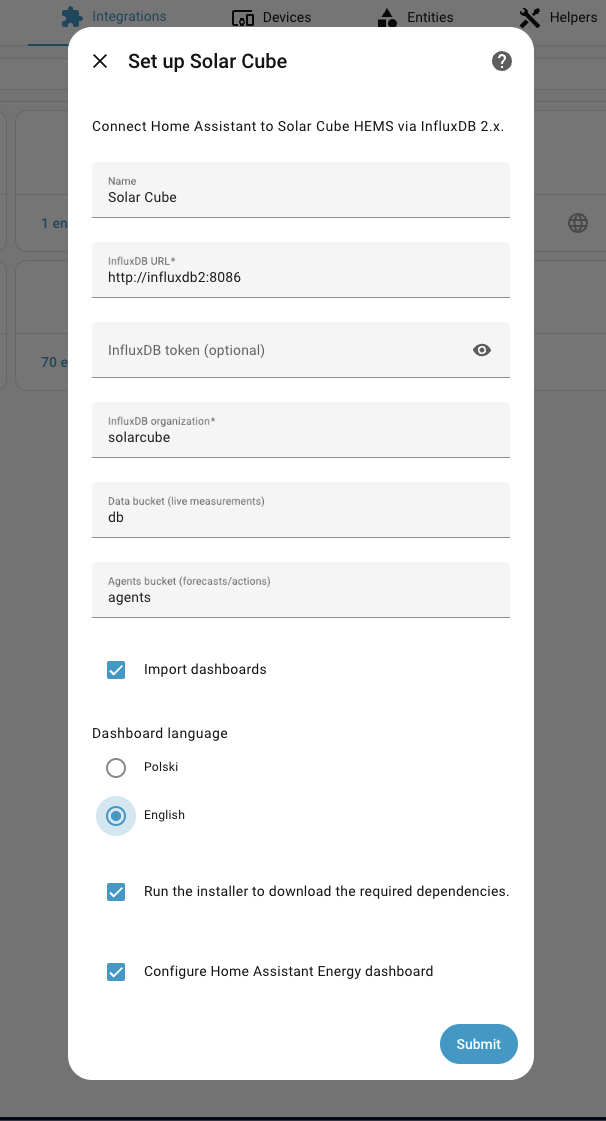Submit the Solar Cube setup form
The width and height of the screenshot is (606, 1121).
[x=479, y=1044]
